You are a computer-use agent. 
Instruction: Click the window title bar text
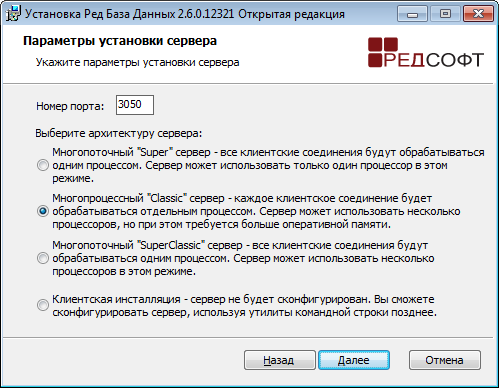coord(185,14)
